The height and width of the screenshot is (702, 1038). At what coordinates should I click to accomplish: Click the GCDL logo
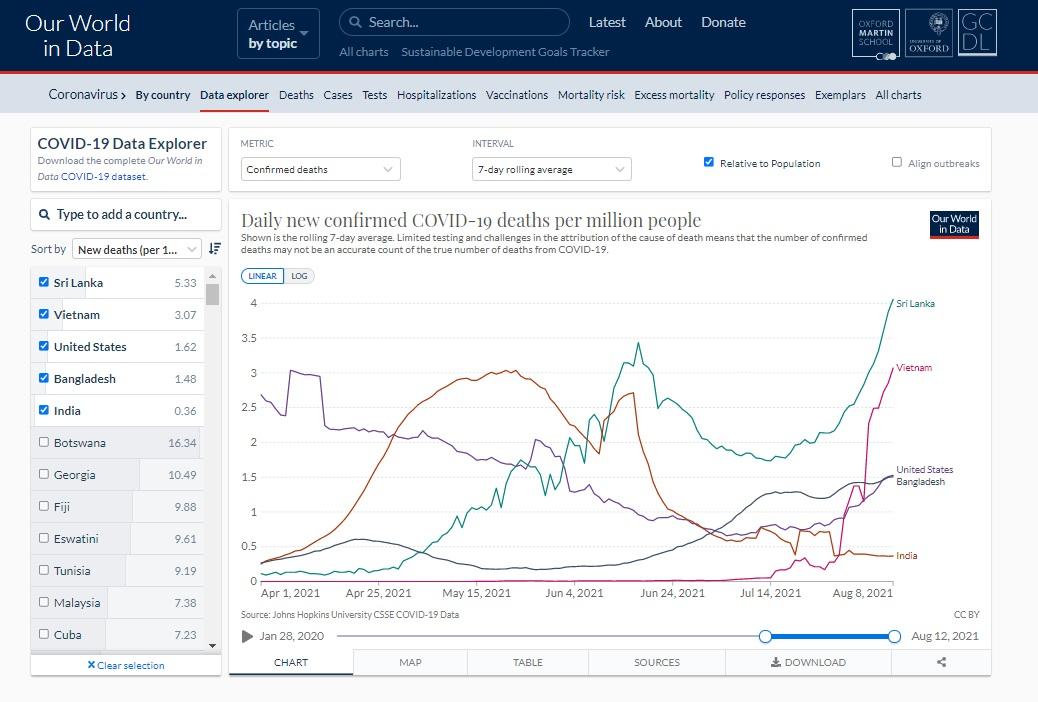pyautogui.click(x=976, y=33)
